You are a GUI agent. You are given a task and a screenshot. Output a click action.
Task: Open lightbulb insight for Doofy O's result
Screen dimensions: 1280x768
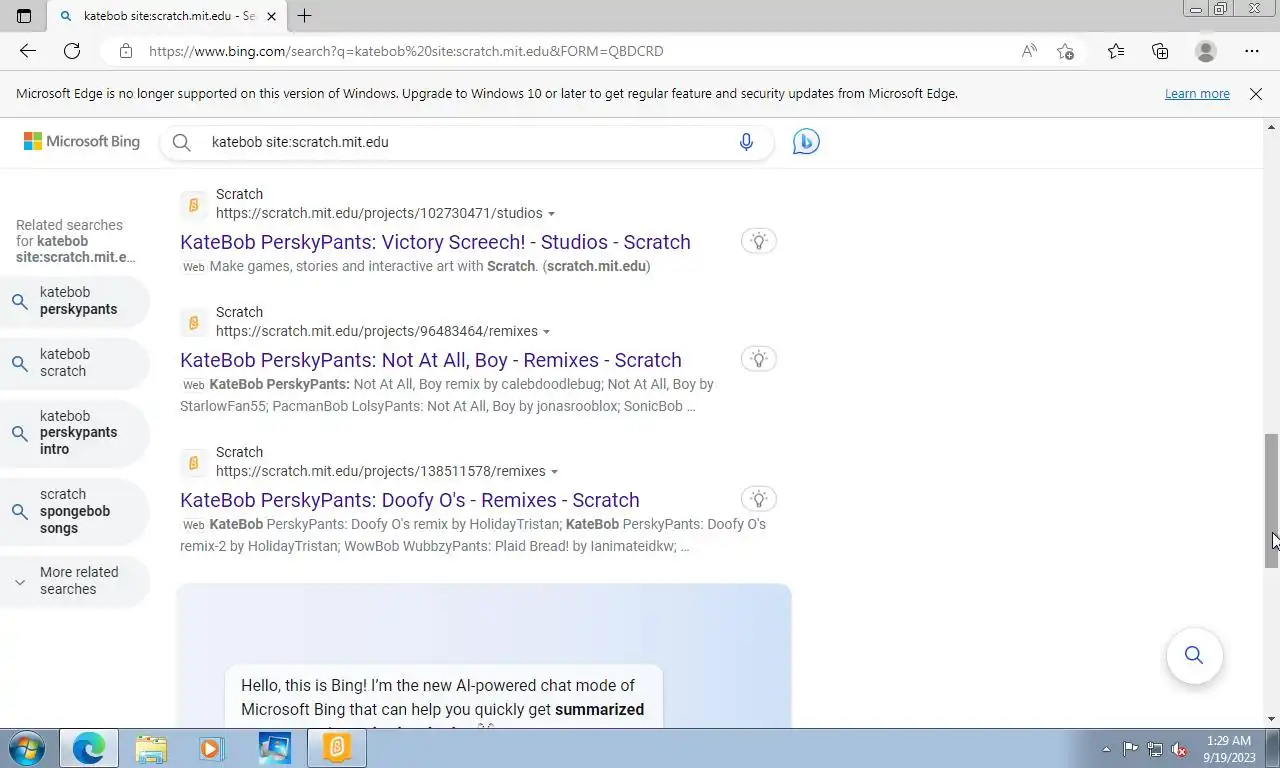[759, 499]
